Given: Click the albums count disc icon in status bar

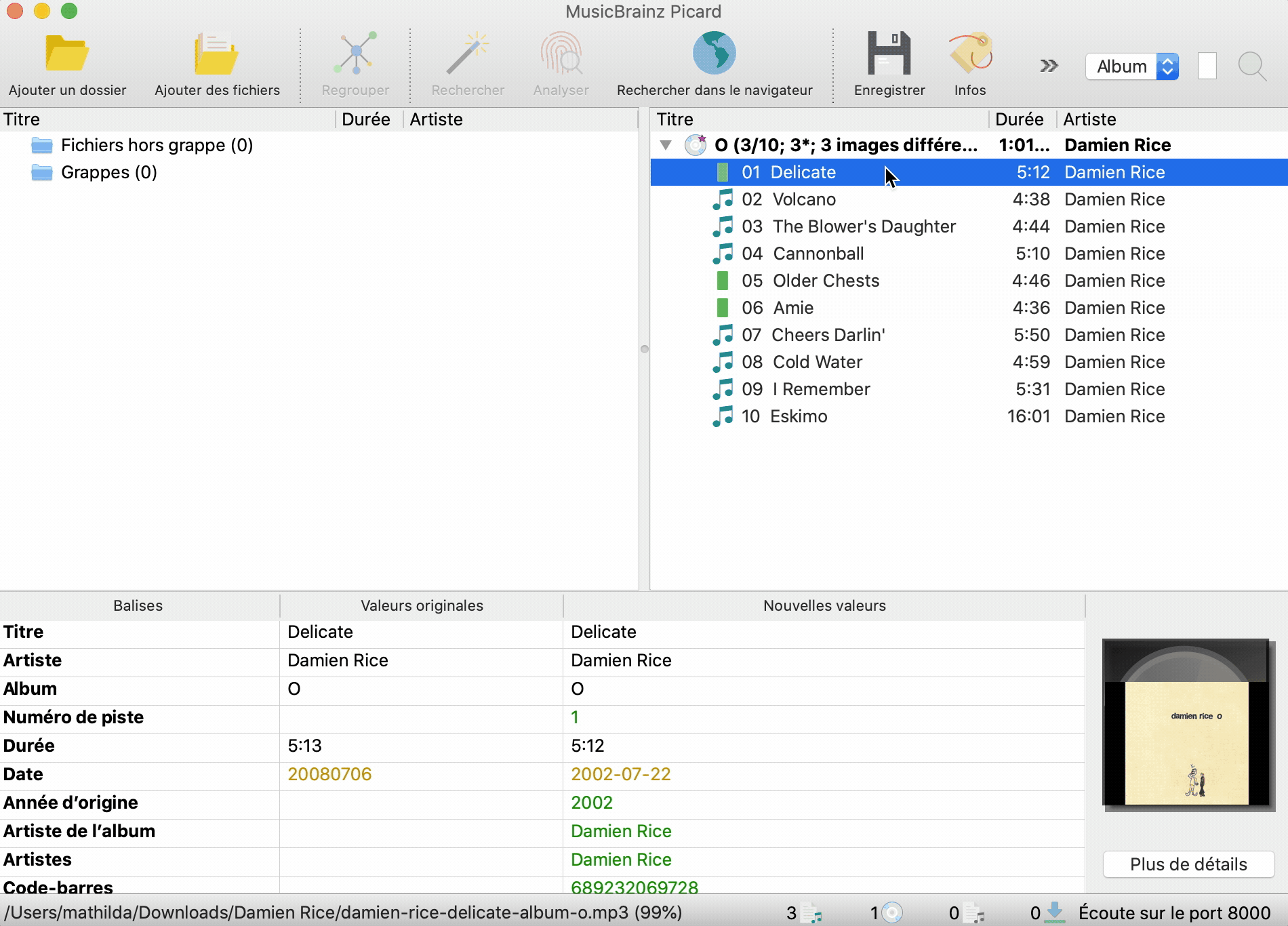Looking at the screenshot, I should 892,912.
